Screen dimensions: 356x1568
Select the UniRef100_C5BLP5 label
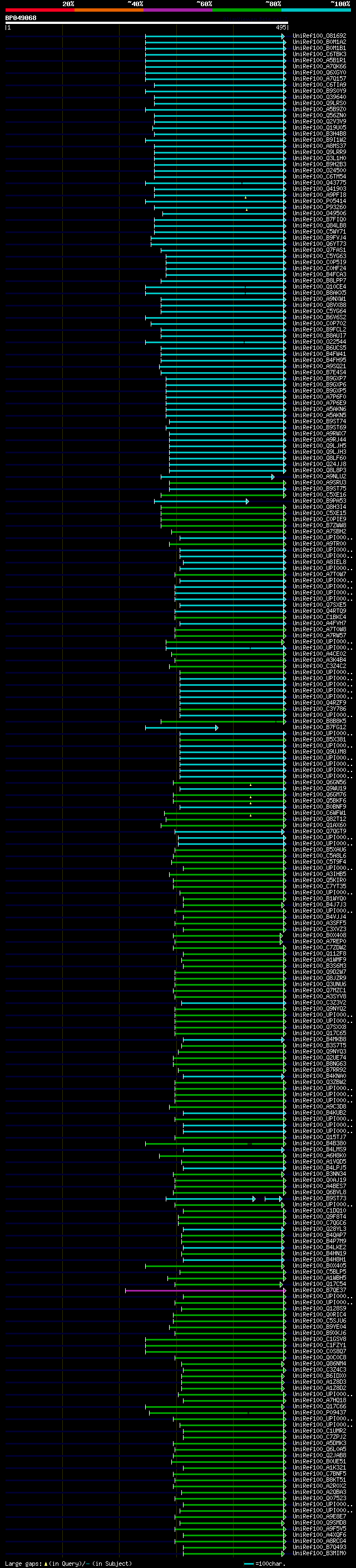click(319, 1272)
